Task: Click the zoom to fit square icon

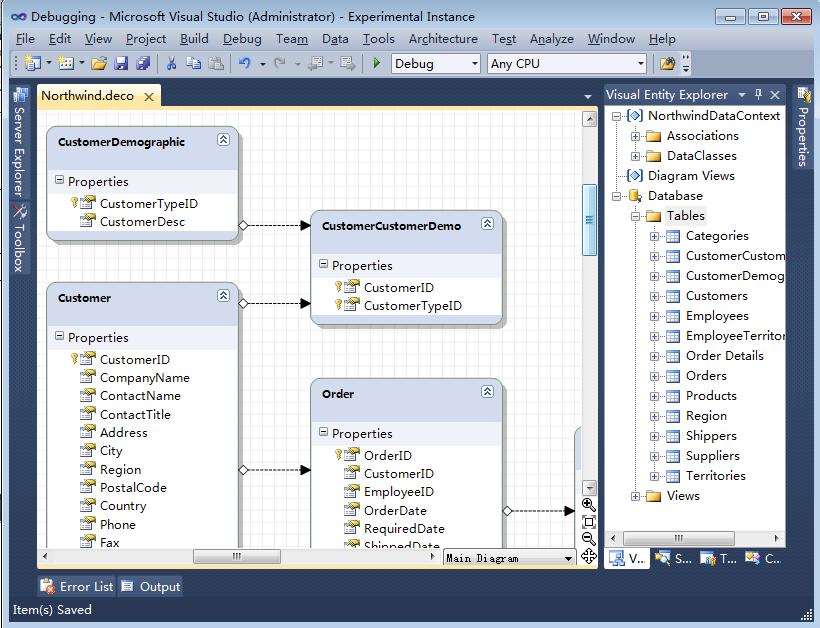Action: point(589,522)
